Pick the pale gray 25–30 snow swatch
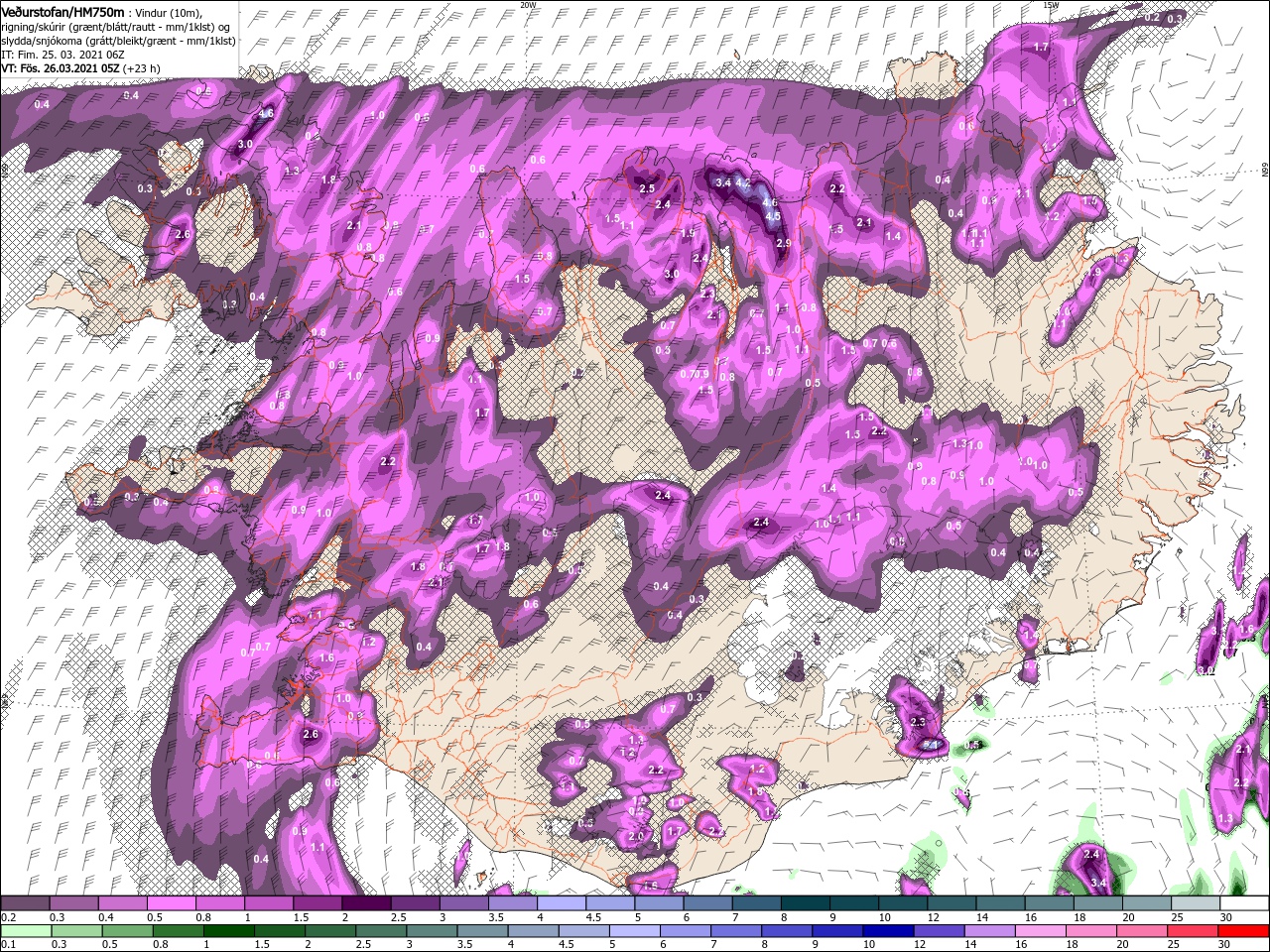The image size is (1270, 952). (1196, 903)
